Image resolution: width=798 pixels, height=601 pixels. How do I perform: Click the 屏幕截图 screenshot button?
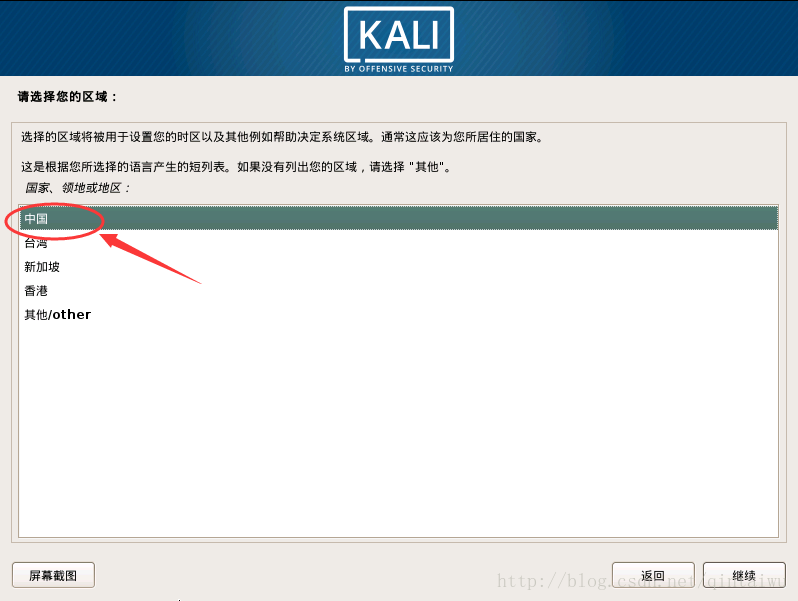[53, 575]
